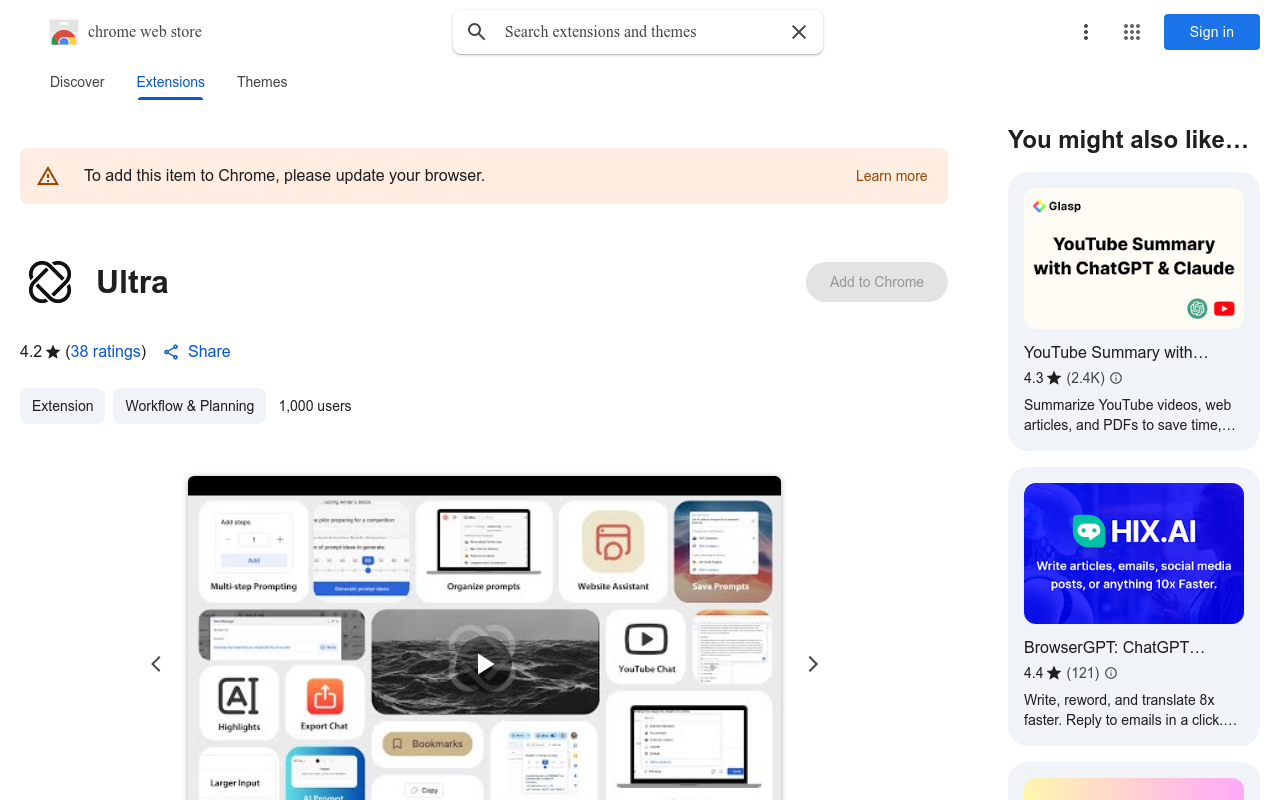Screen dimensions: 1280x800
Task: Click the disabled Add to Chrome button
Action: point(877,282)
